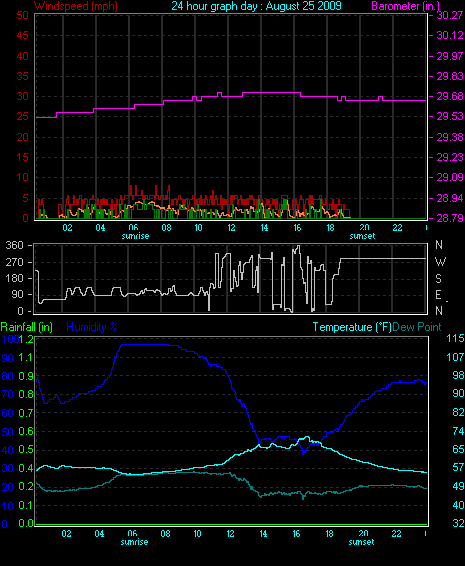Select temperature axis value 49
465x566 pixels.
point(458,487)
